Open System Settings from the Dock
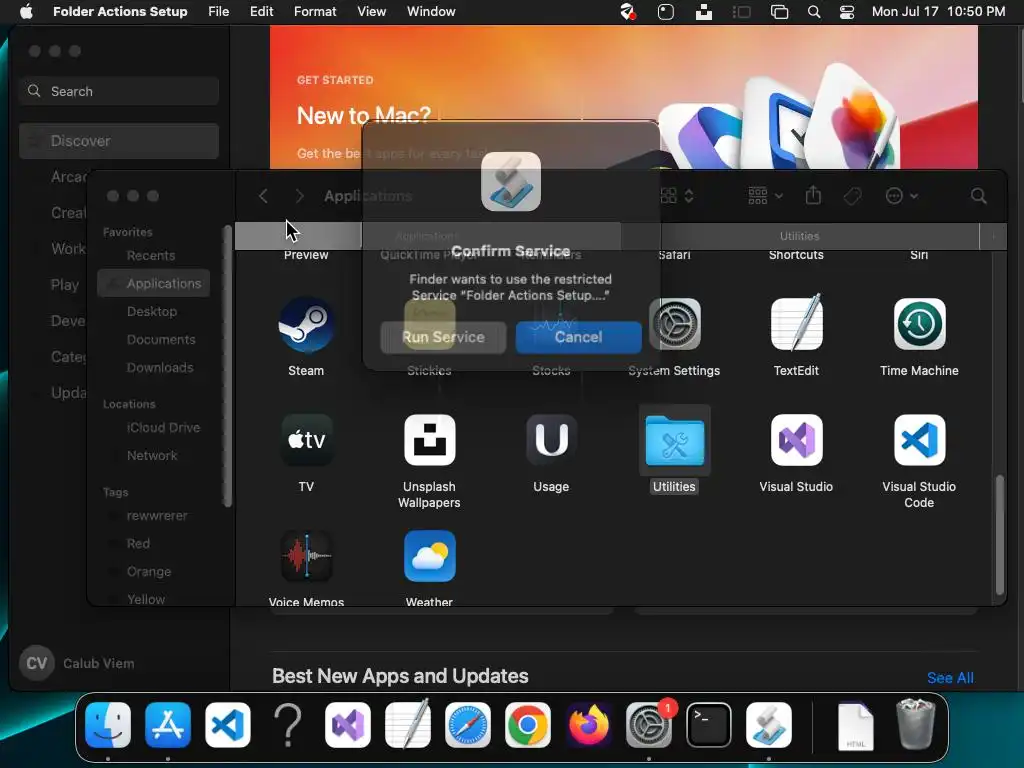The height and width of the screenshot is (768, 1024). (x=648, y=725)
